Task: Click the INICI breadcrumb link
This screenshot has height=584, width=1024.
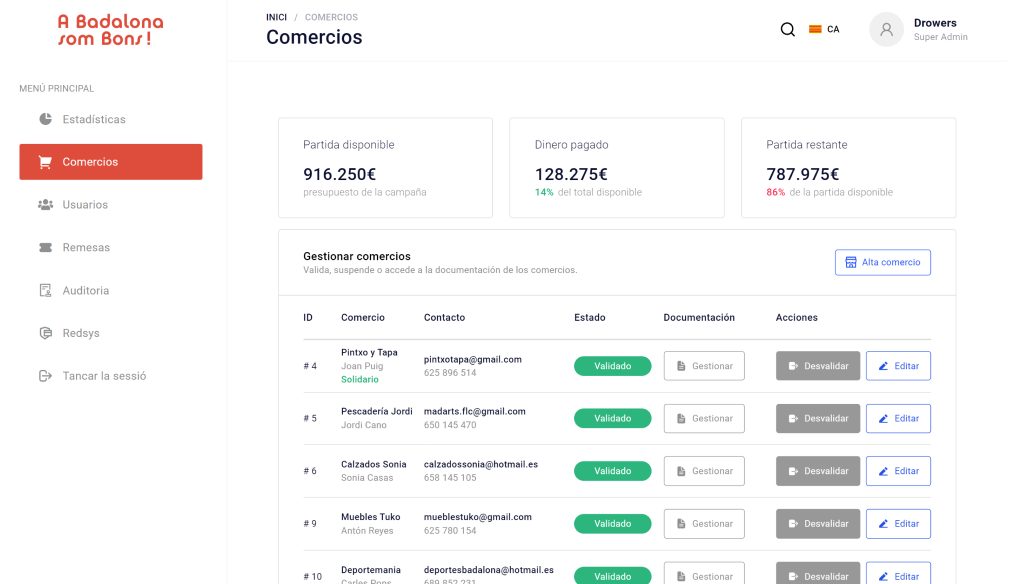Action: click(276, 17)
